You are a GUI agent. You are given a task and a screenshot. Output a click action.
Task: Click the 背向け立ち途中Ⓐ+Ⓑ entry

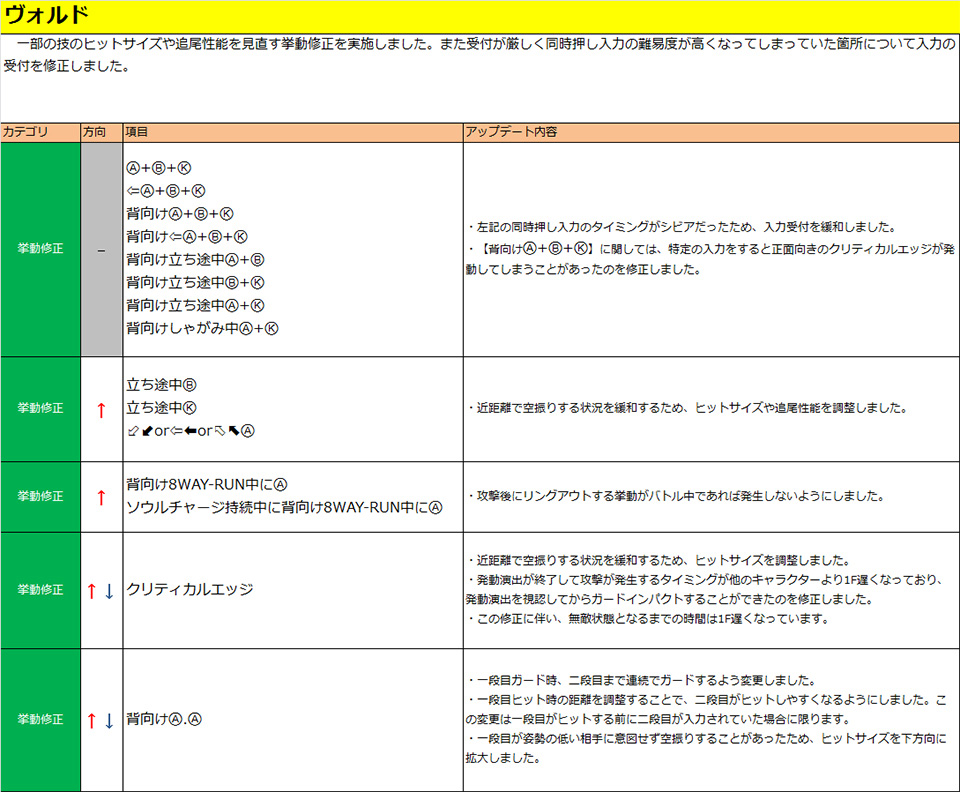pos(195,259)
